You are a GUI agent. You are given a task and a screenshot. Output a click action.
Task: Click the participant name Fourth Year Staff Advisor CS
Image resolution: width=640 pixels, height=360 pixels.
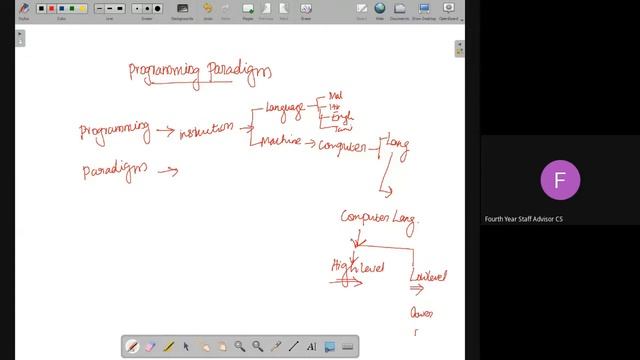point(524,219)
